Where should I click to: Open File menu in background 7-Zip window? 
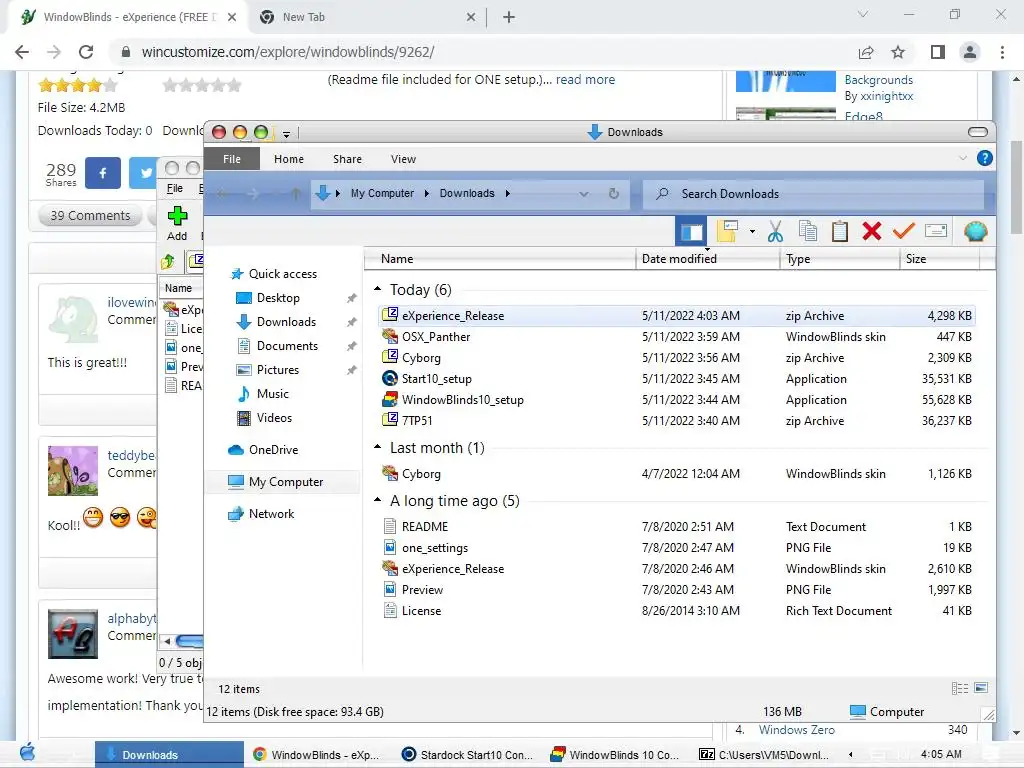point(174,188)
